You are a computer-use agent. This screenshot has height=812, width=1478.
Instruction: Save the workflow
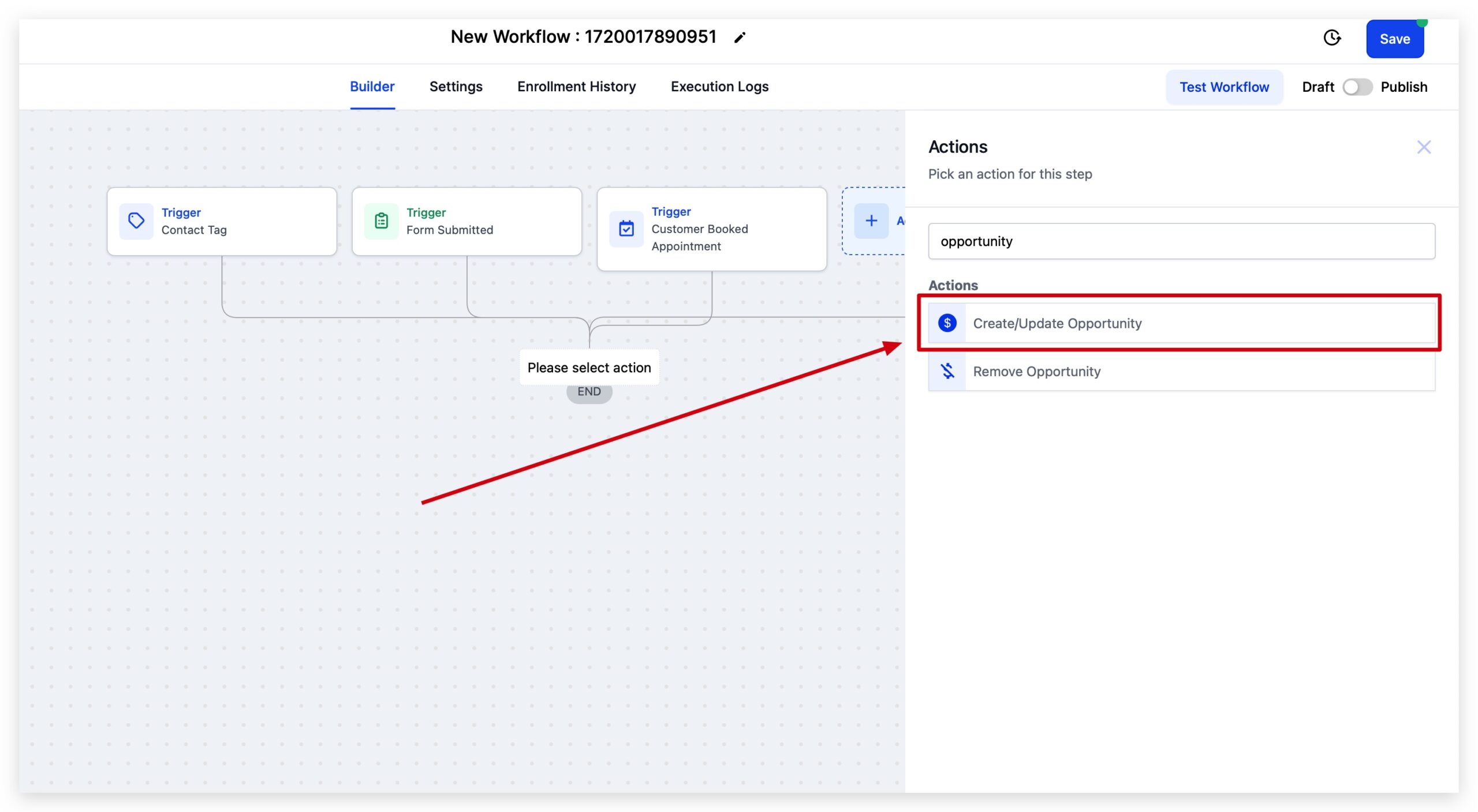click(x=1395, y=39)
